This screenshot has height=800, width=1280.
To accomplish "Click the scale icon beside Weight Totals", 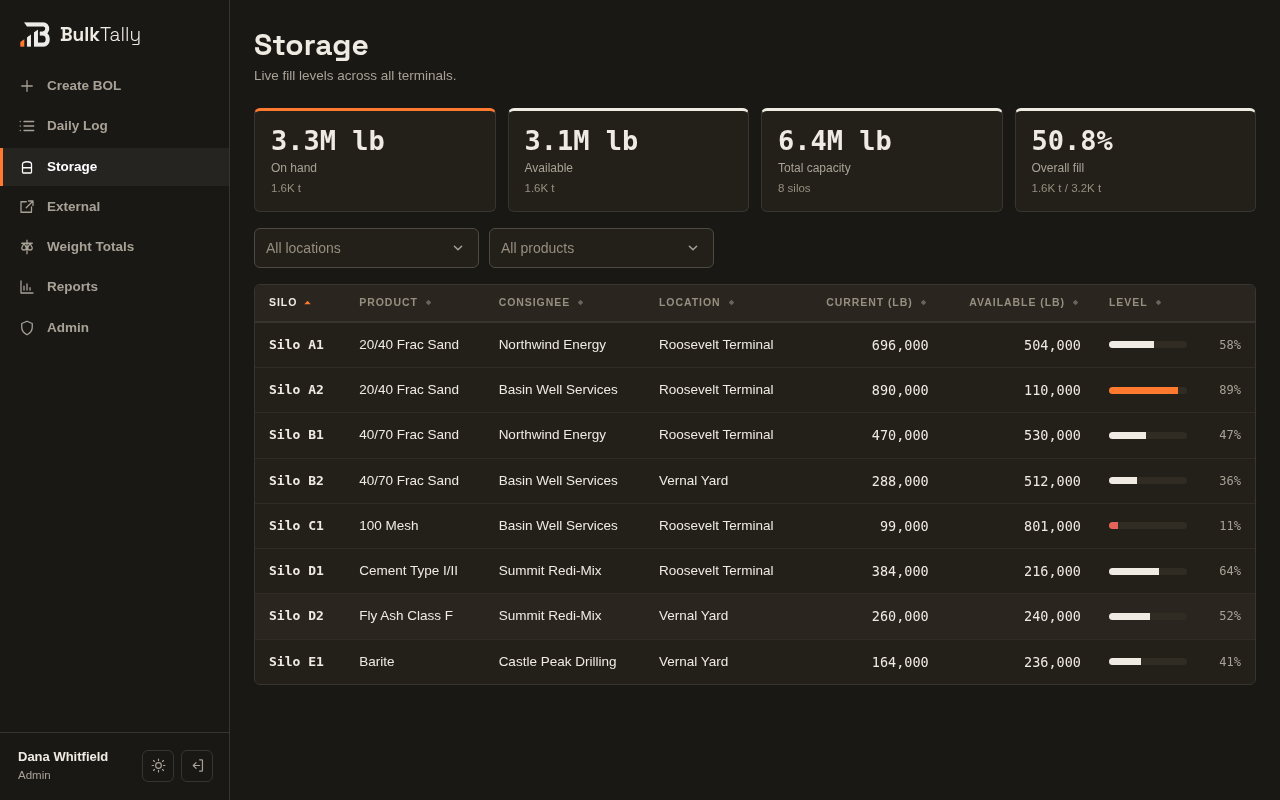I will (x=27, y=247).
